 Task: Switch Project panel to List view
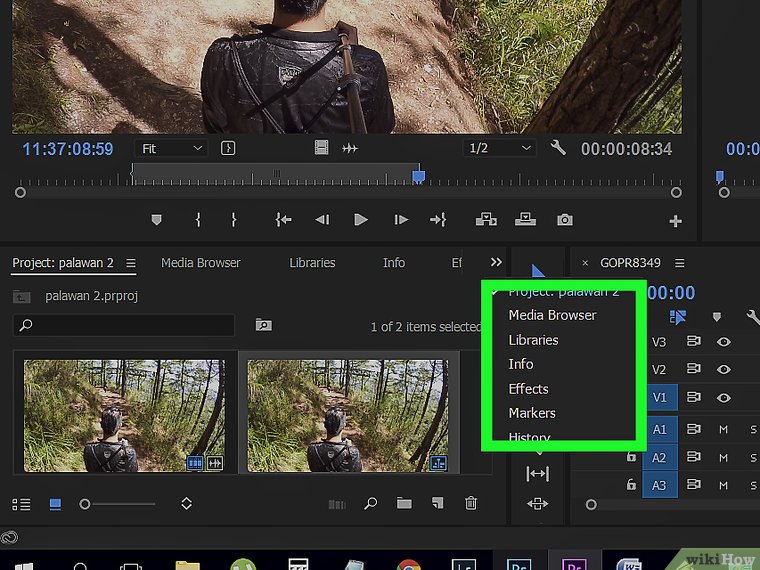[x=21, y=504]
